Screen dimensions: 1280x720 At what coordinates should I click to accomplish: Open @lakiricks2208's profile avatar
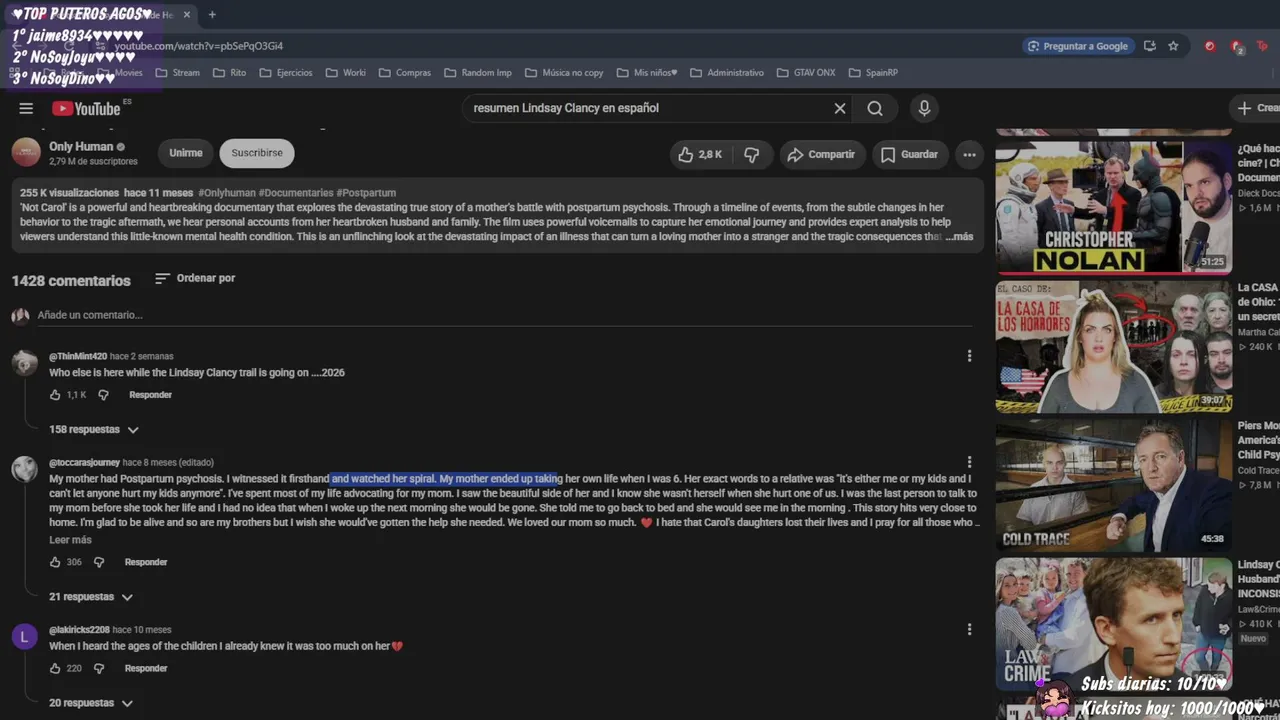pyautogui.click(x=24, y=637)
